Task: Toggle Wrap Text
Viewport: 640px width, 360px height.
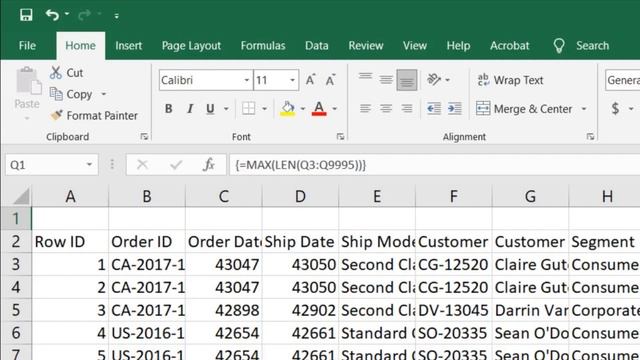Action: tap(510, 80)
